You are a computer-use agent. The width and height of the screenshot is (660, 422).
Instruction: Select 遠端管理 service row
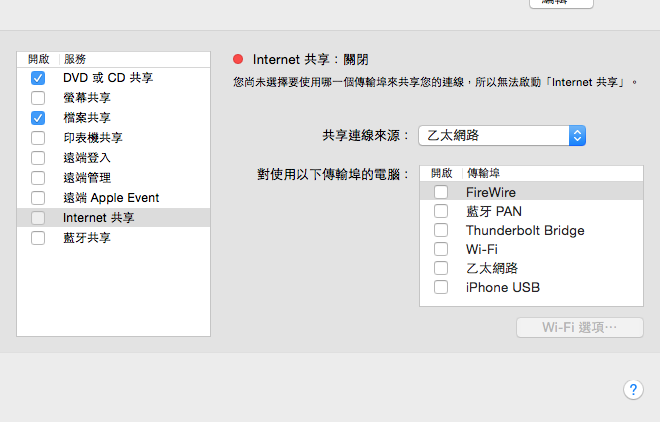(114, 178)
